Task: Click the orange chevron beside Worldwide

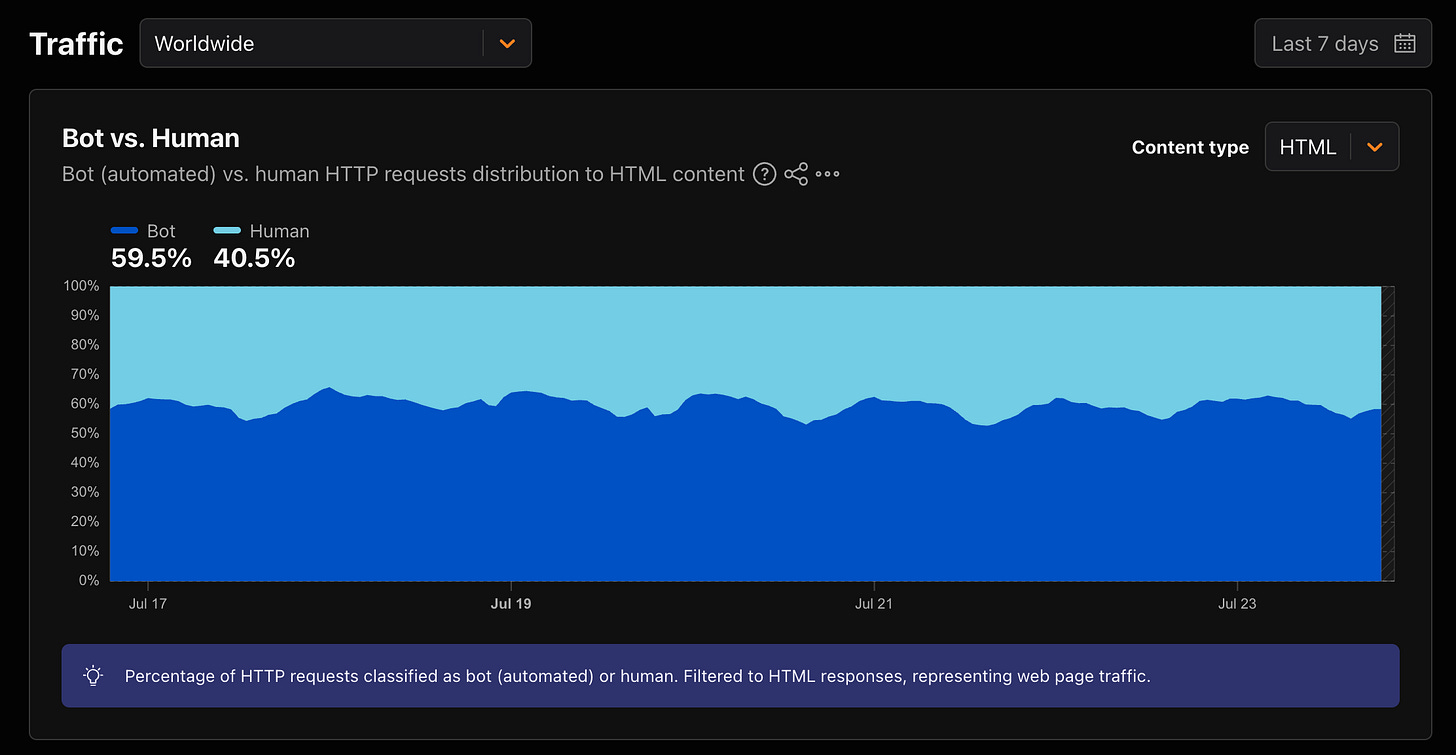Action: tap(507, 43)
